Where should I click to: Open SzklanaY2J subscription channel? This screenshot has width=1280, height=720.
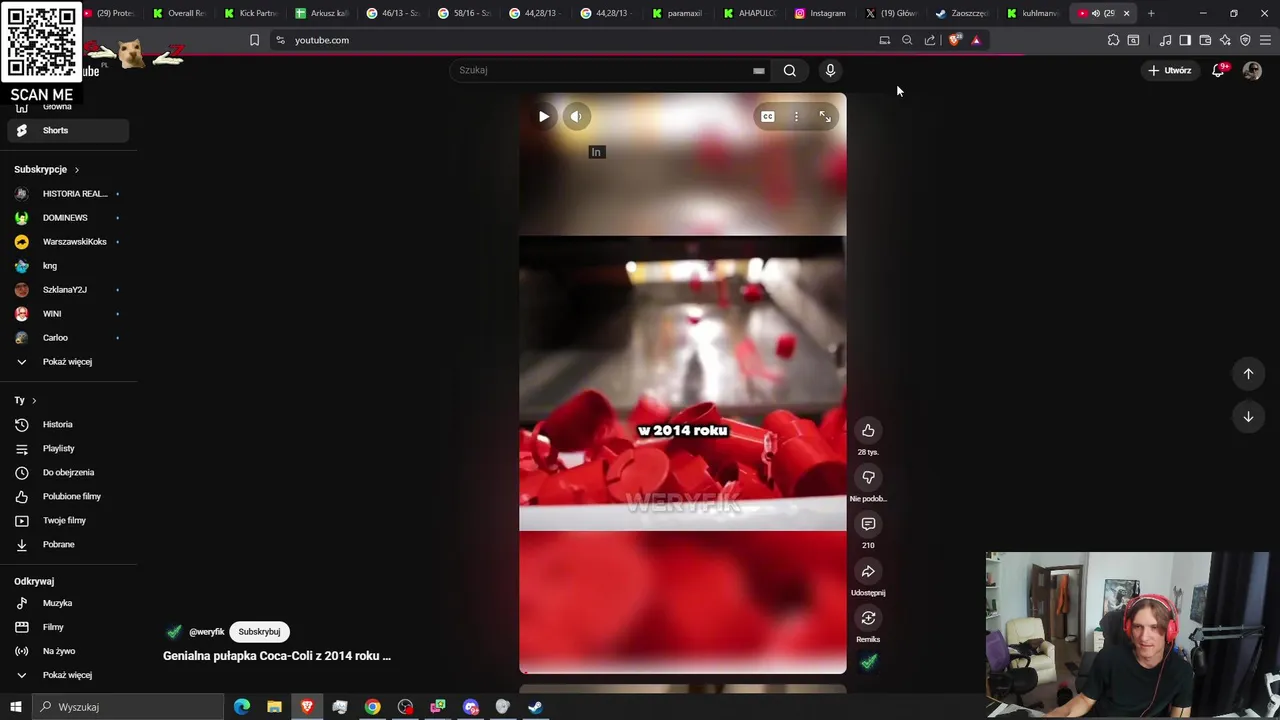click(x=68, y=289)
